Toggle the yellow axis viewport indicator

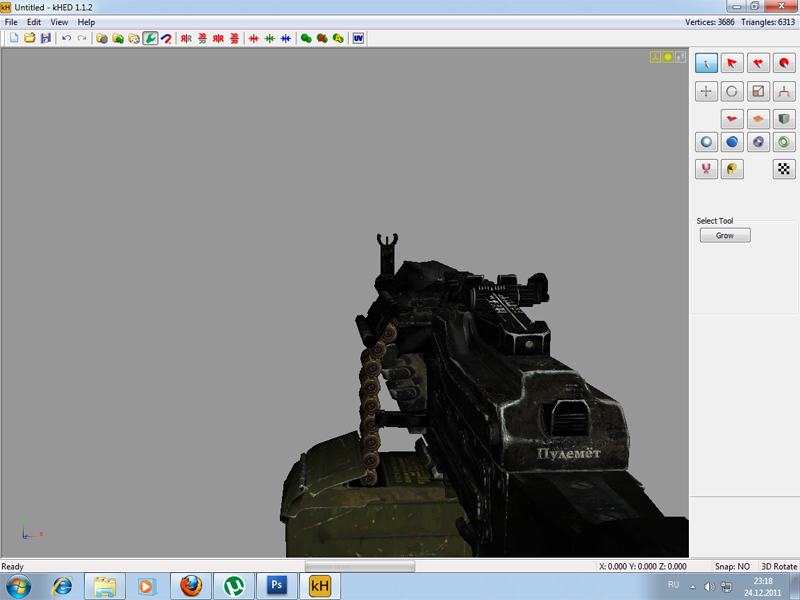coord(655,57)
